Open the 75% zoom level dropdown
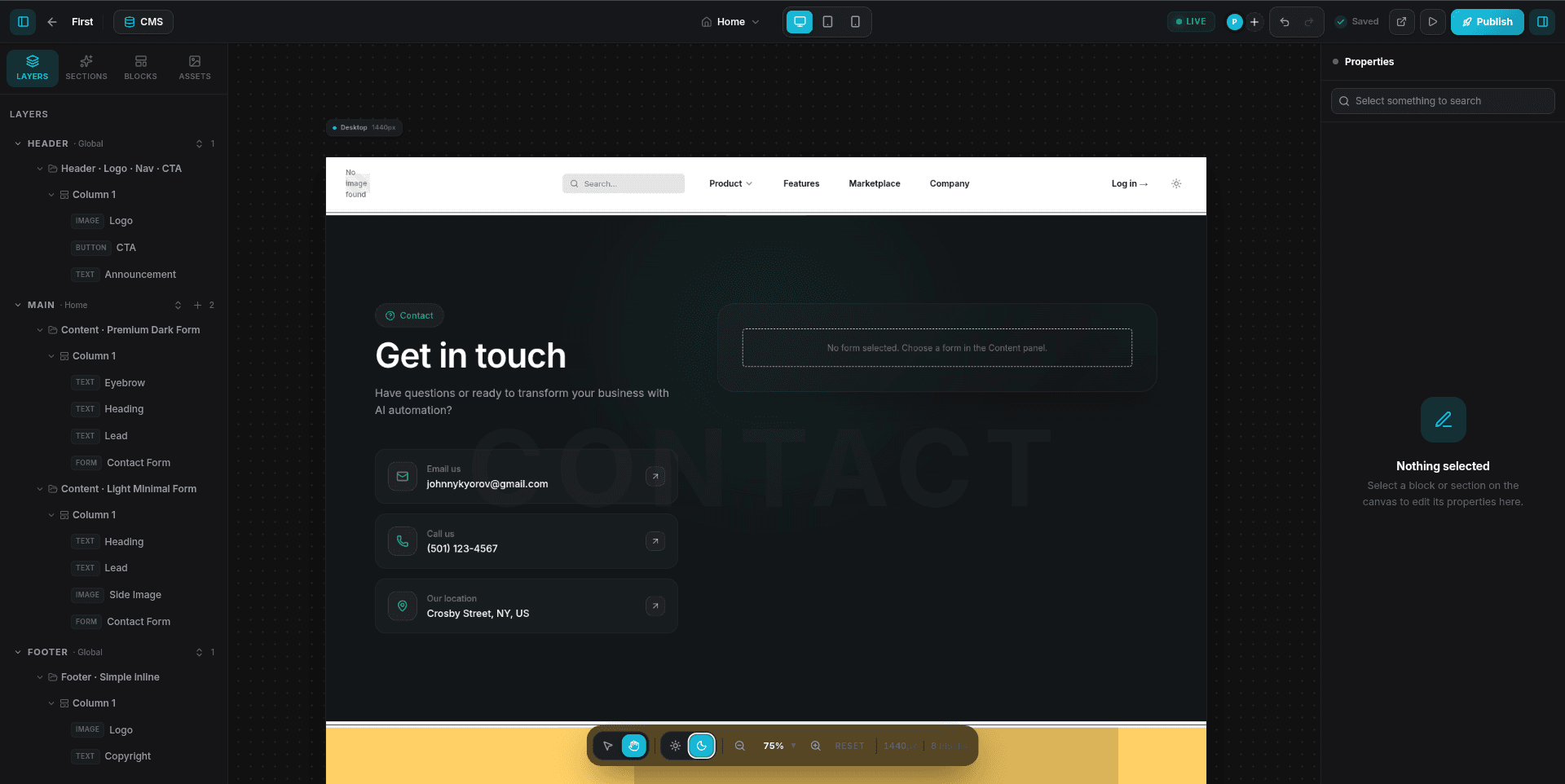1565x784 pixels. [779, 746]
